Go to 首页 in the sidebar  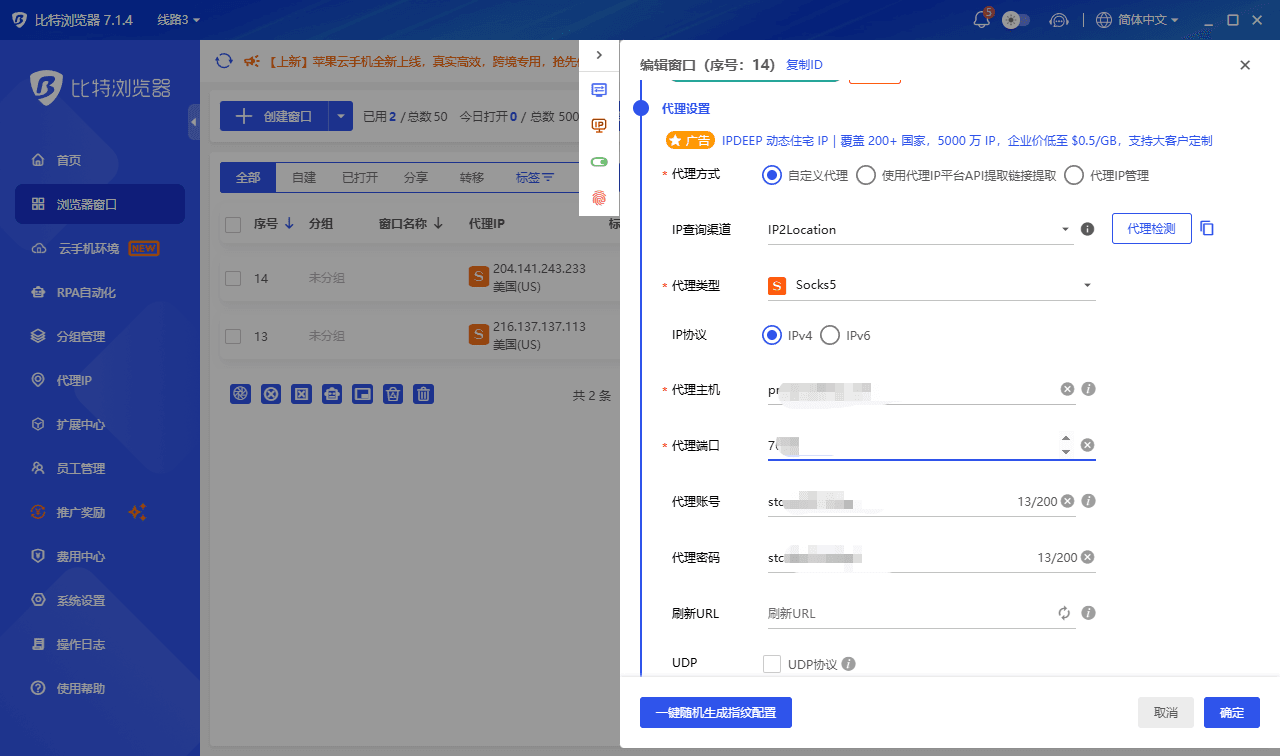pos(100,160)
